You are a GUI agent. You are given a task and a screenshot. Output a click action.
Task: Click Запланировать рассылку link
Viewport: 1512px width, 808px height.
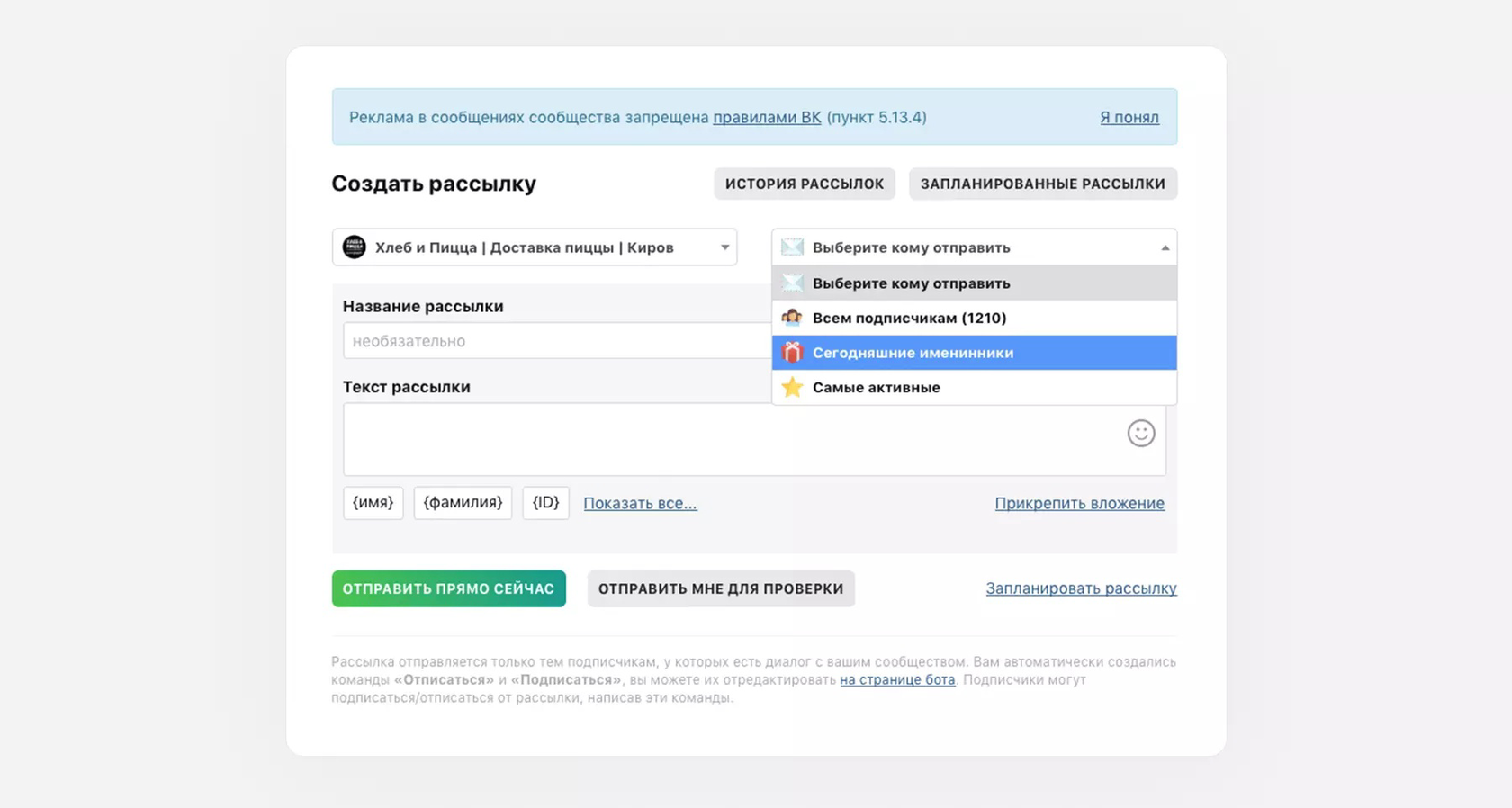[x=1081, y=588]
